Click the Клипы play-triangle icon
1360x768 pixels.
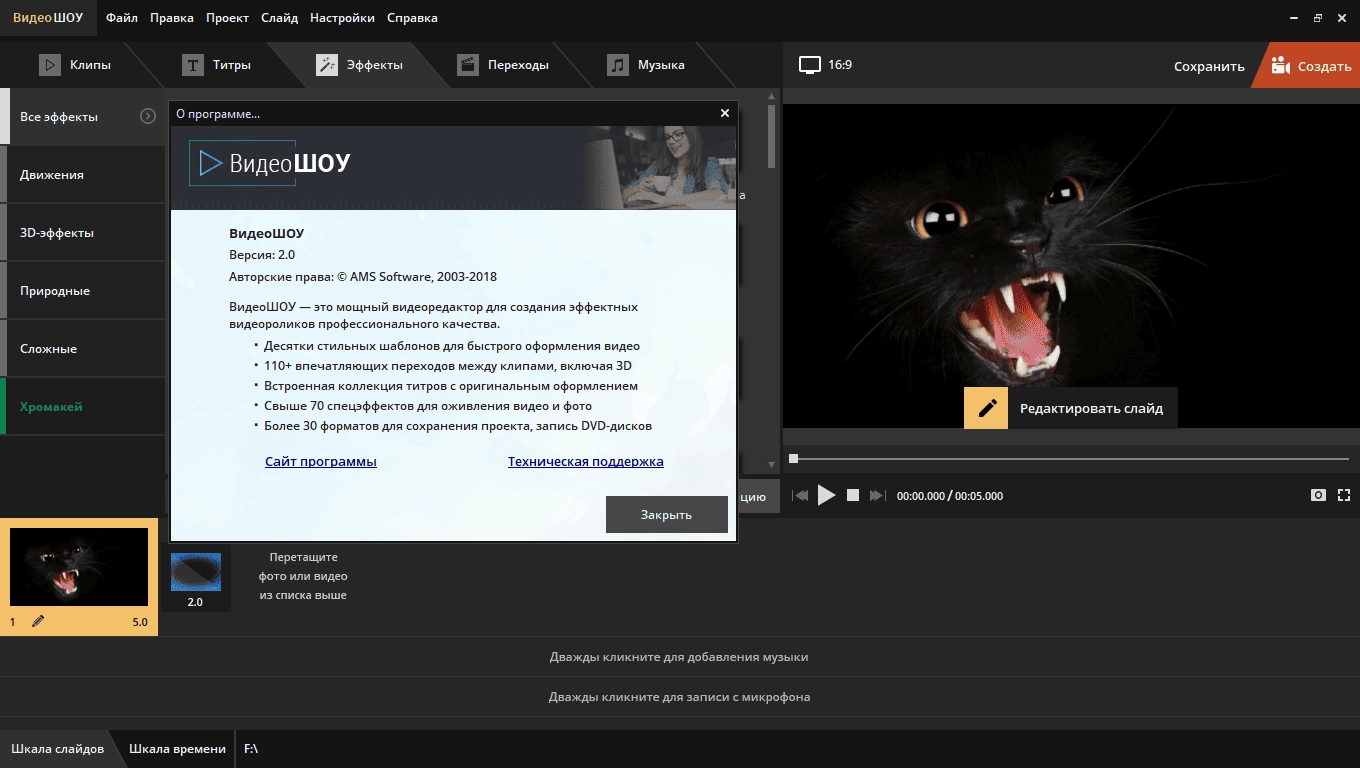(x=50, y=65)
